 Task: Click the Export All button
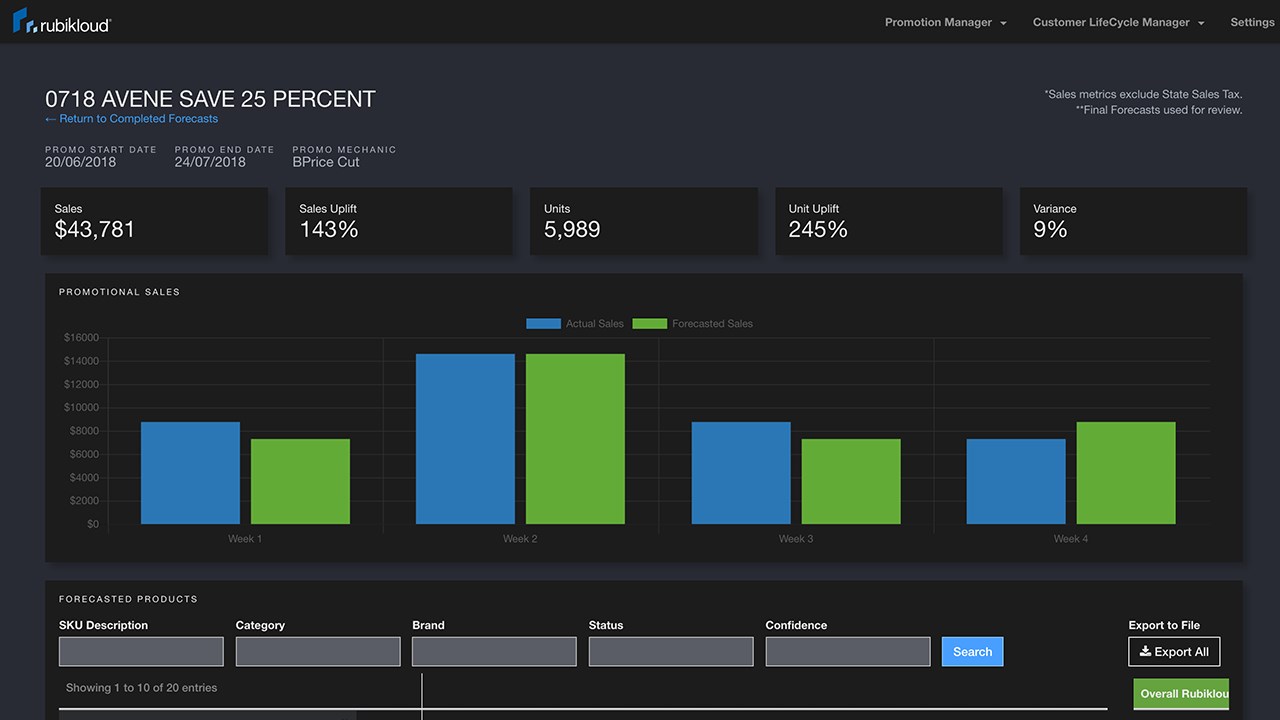(1174, 652)
